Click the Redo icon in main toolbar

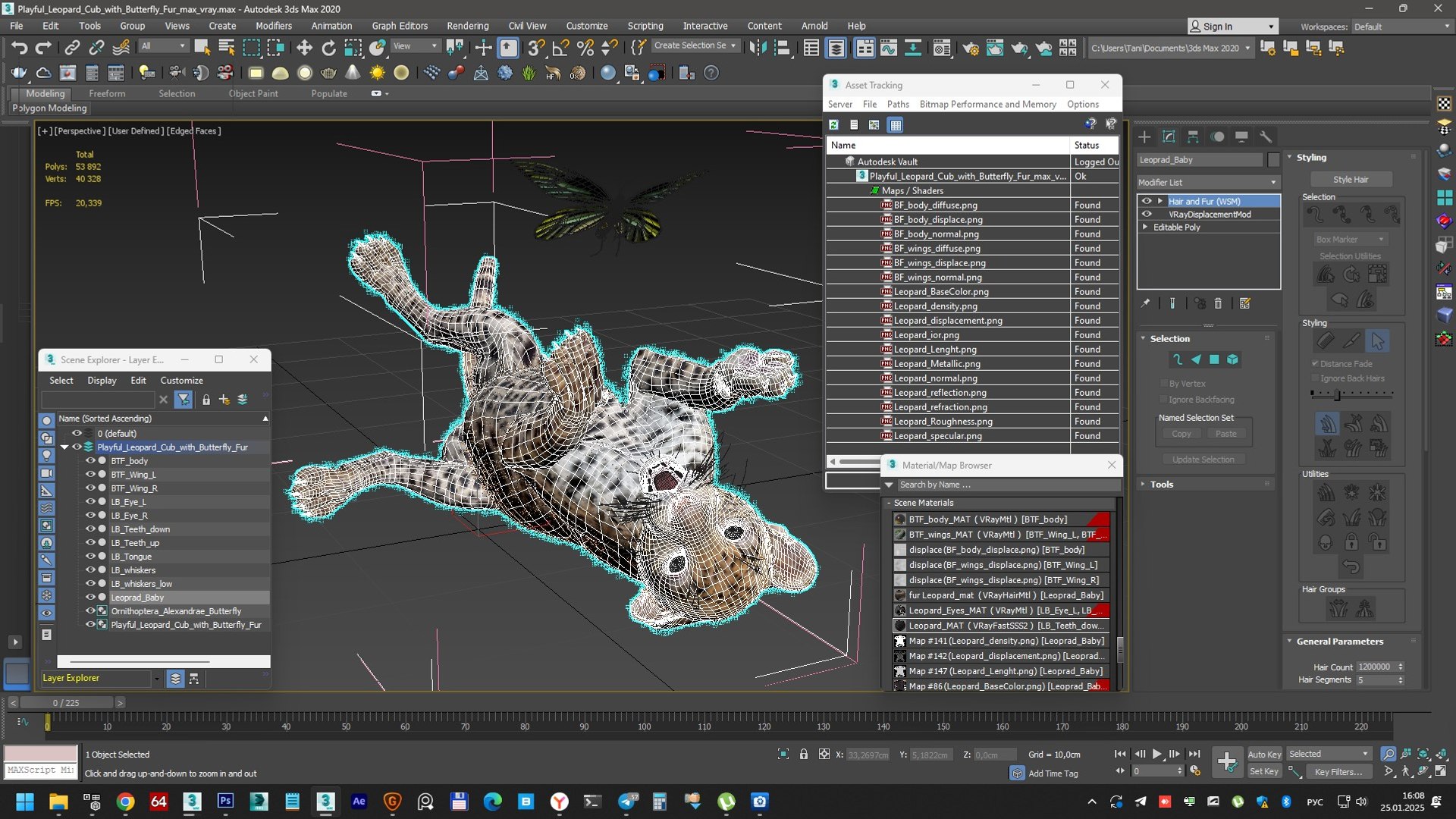pyautogui.click(x=43, y=48)
